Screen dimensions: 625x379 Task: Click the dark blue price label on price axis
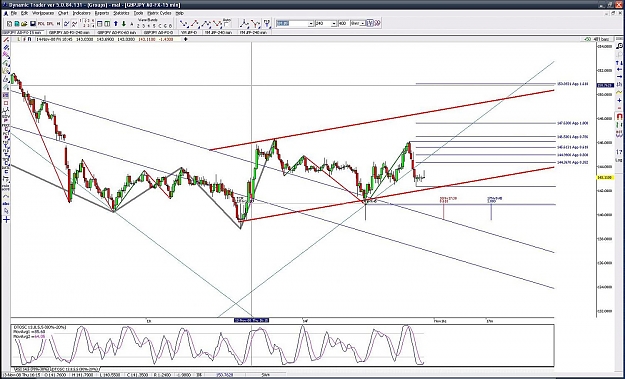coord(604,85)
